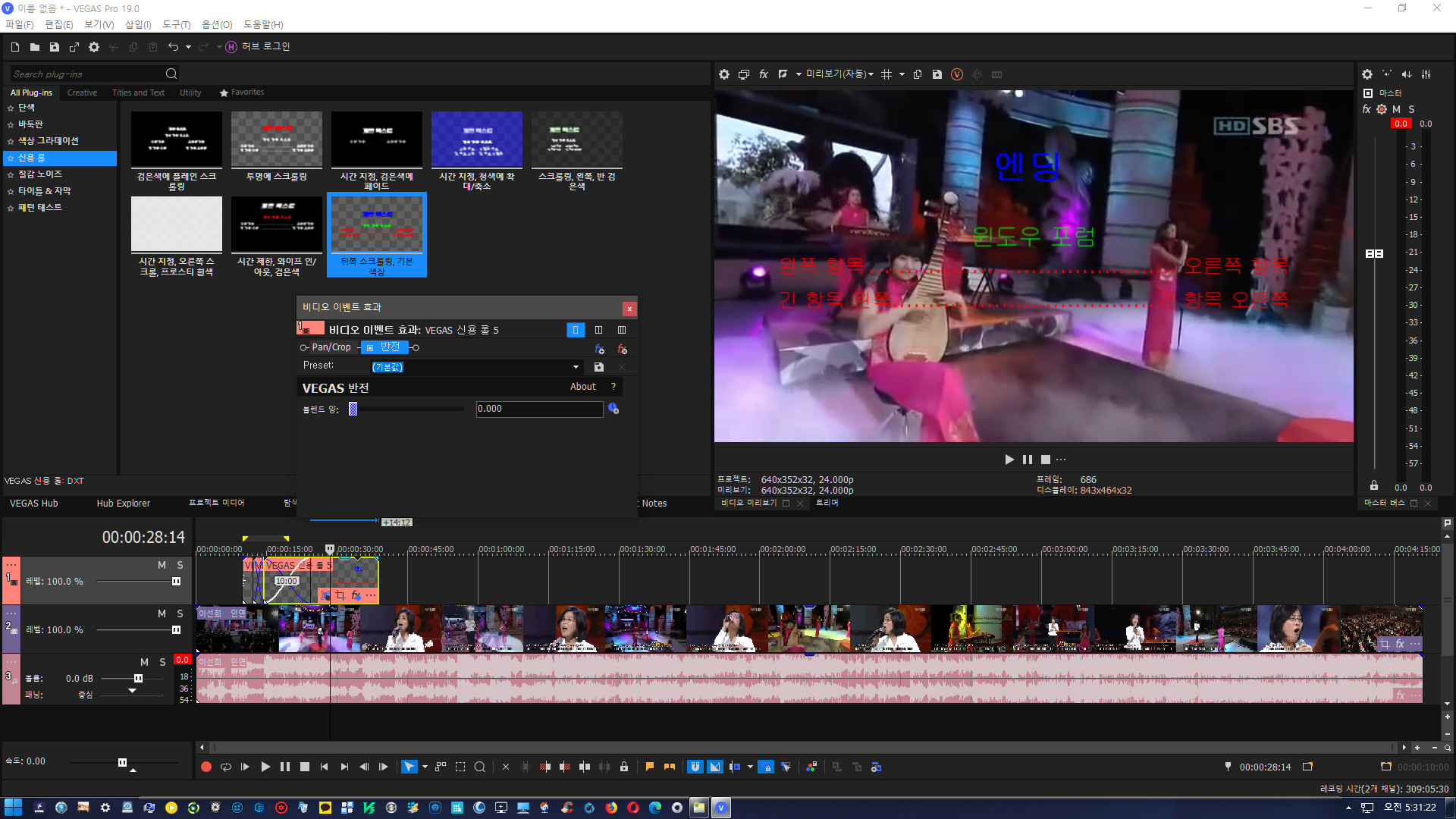Viewport: 1456px width, 819px height.
Task: Click the transport bar play button
Action: tap(265, 767)
